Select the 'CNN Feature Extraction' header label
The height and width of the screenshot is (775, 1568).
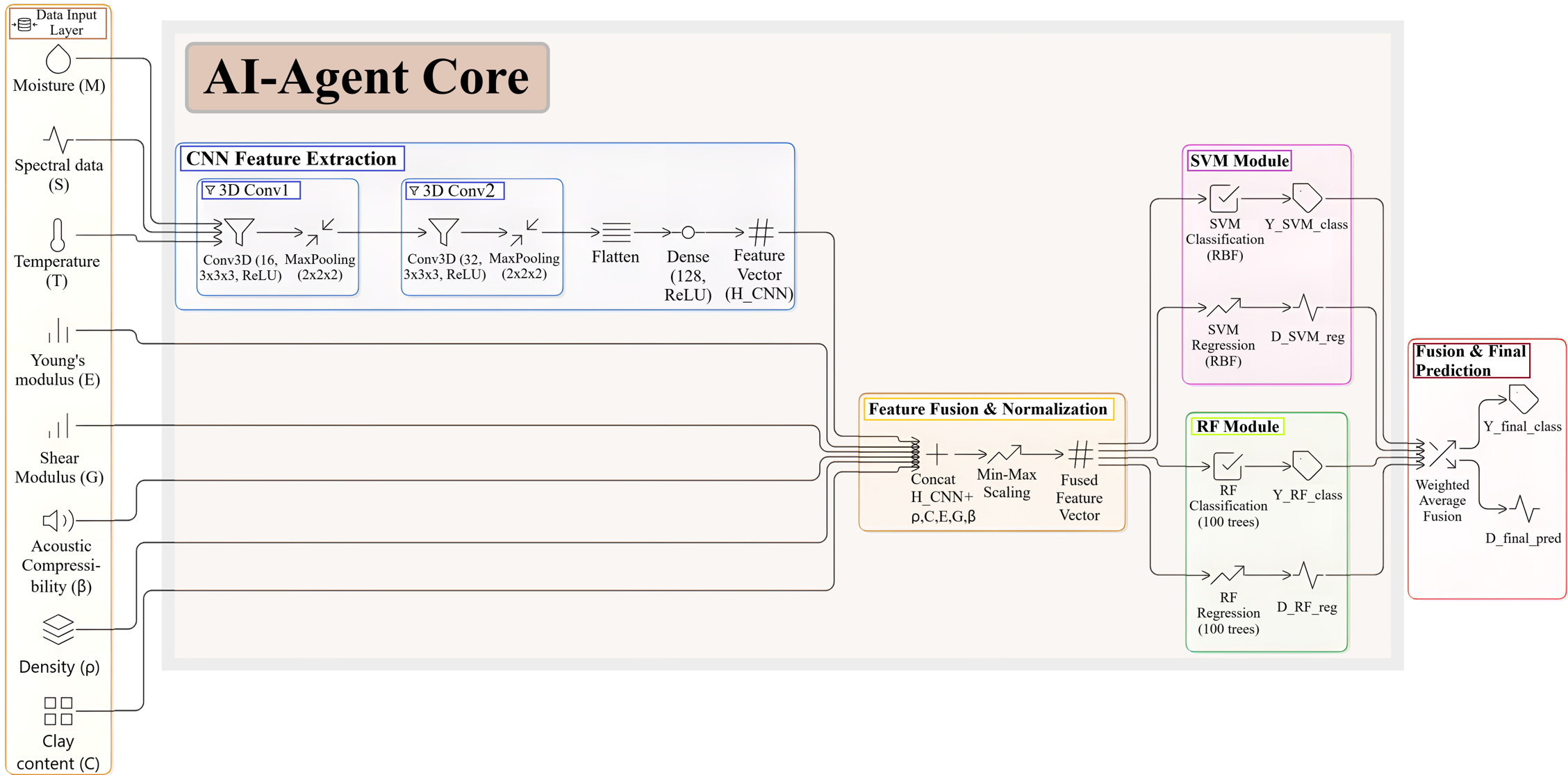292,159
